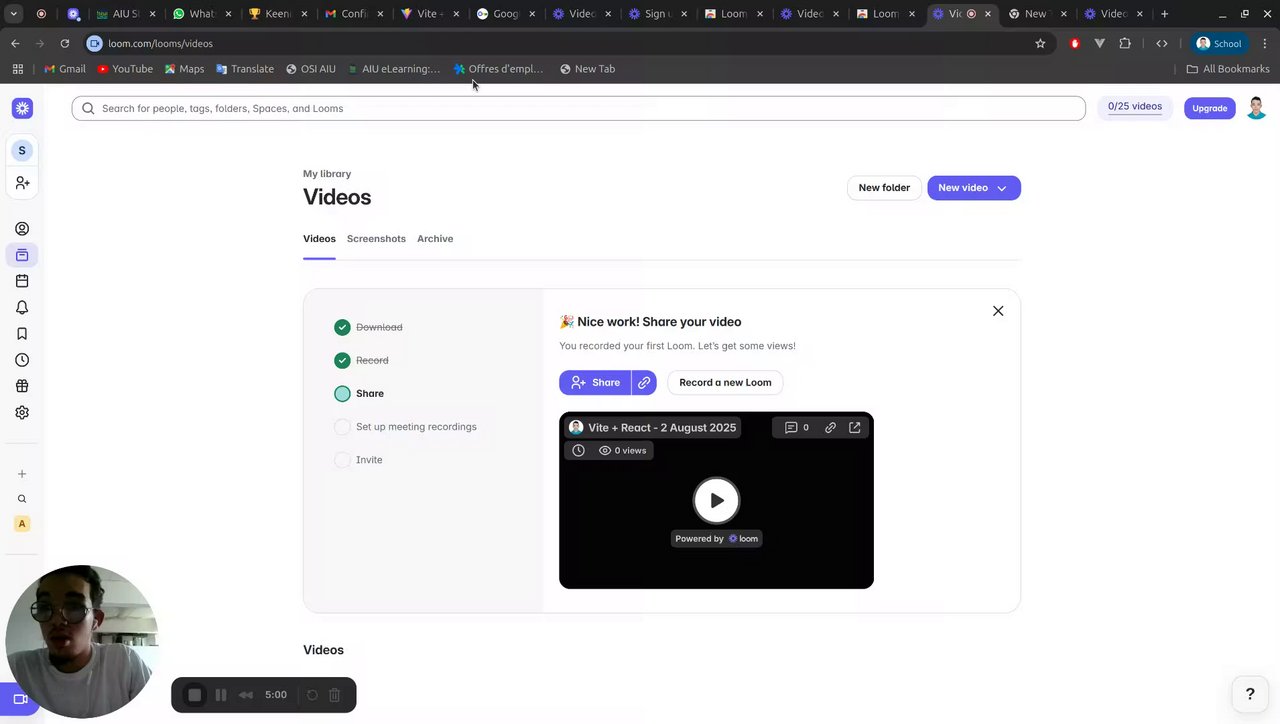Click the search bar for Looms
Image resolution: width=1280 pixels, height=724 pixels.
point(578,108)
